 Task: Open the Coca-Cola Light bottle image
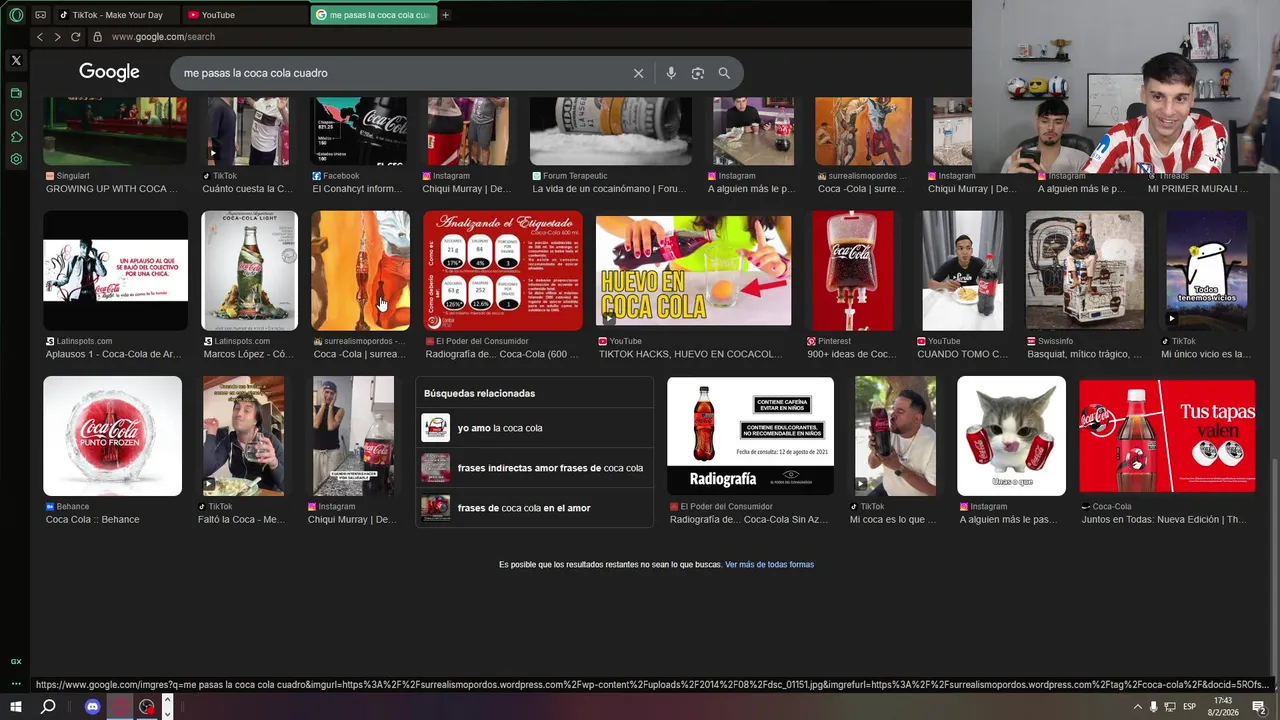pos(249,270)
